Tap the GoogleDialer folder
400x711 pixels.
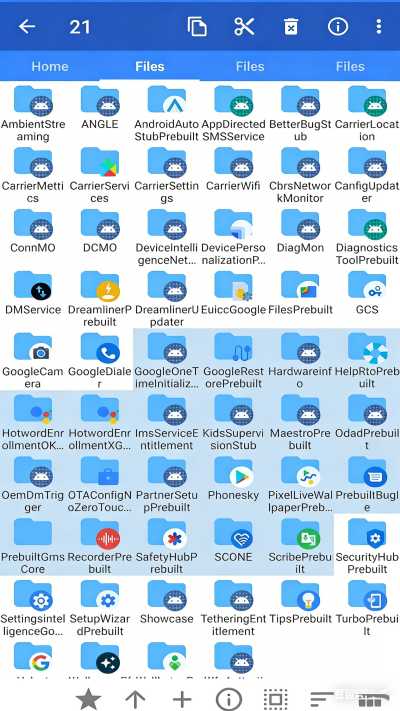(x=99, y=360)
